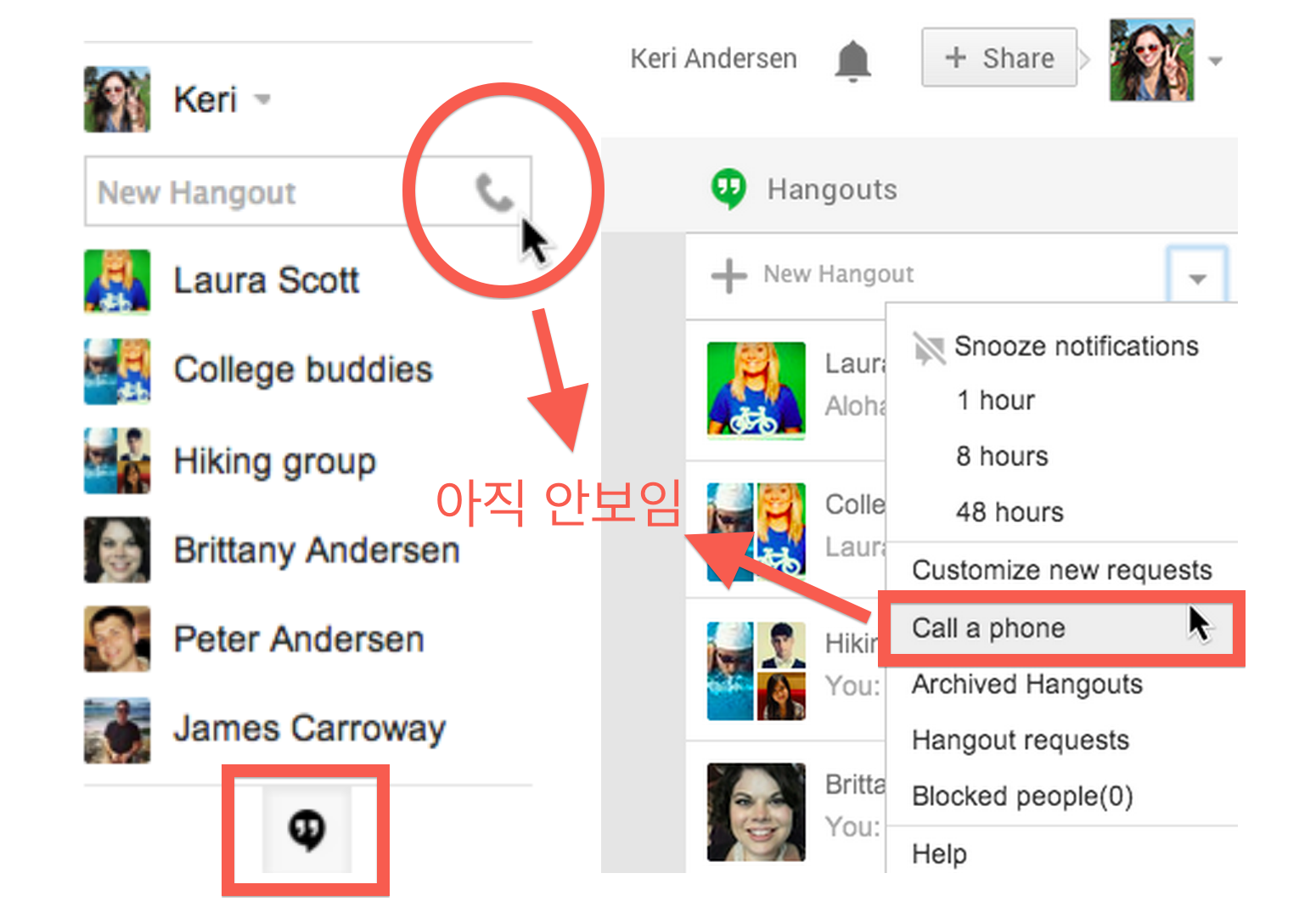The width and height of the screenshot is (1316, 907).
Task: Expand the Keri account dropdown arrow
Action: [263, 99]
